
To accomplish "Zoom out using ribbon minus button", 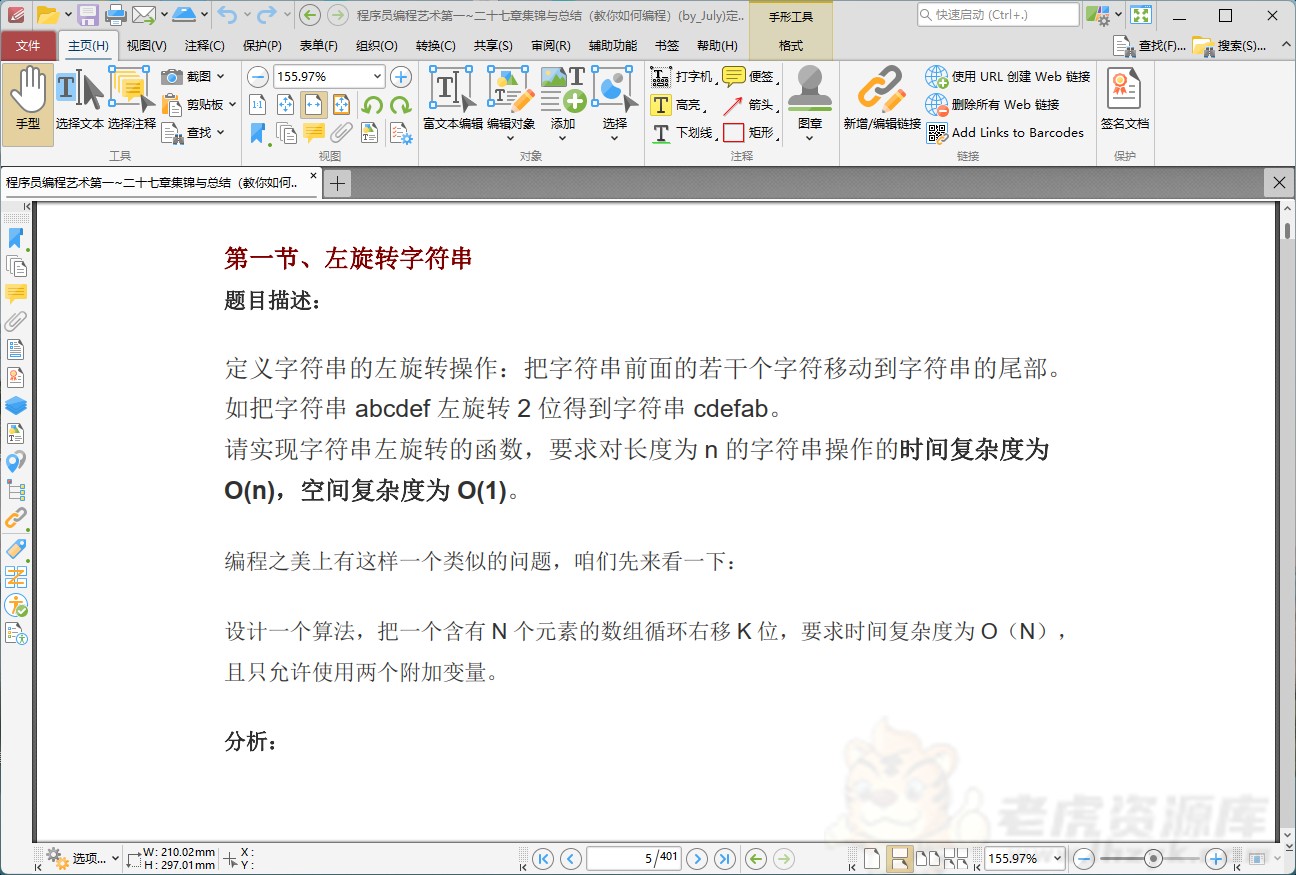I will [258, 77].
